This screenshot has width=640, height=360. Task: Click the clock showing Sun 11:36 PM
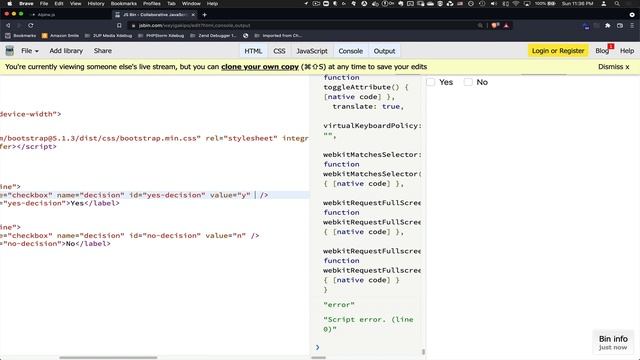[578, 4]
